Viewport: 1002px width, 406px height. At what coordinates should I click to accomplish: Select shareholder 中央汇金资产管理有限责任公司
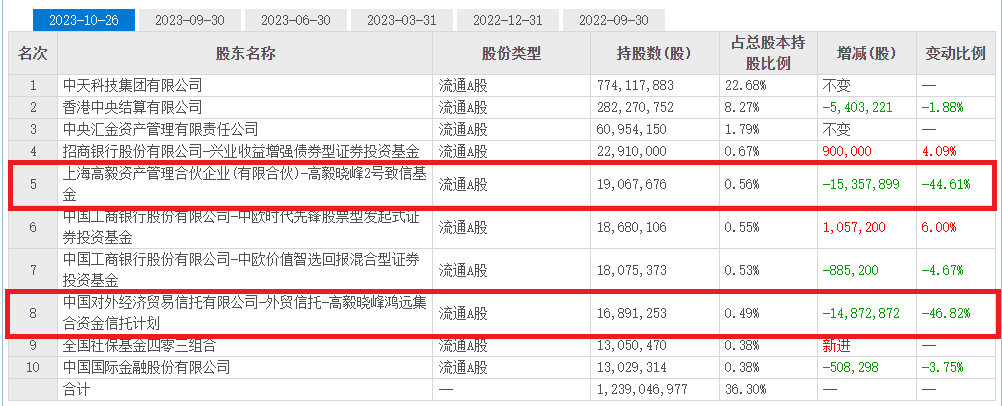pyautogui.click(x=160, y=129)
